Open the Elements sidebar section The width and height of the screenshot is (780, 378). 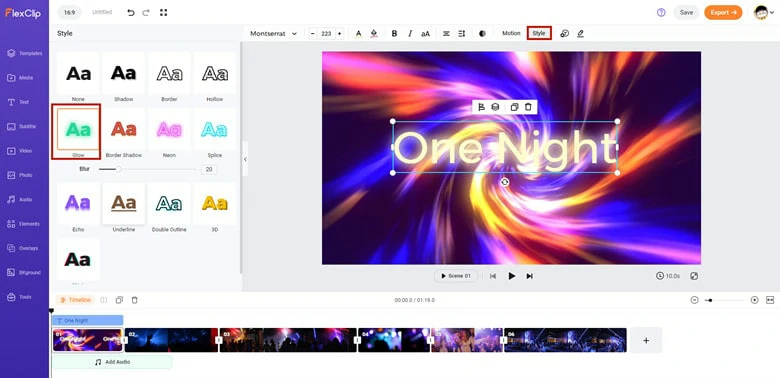point(24,224)
